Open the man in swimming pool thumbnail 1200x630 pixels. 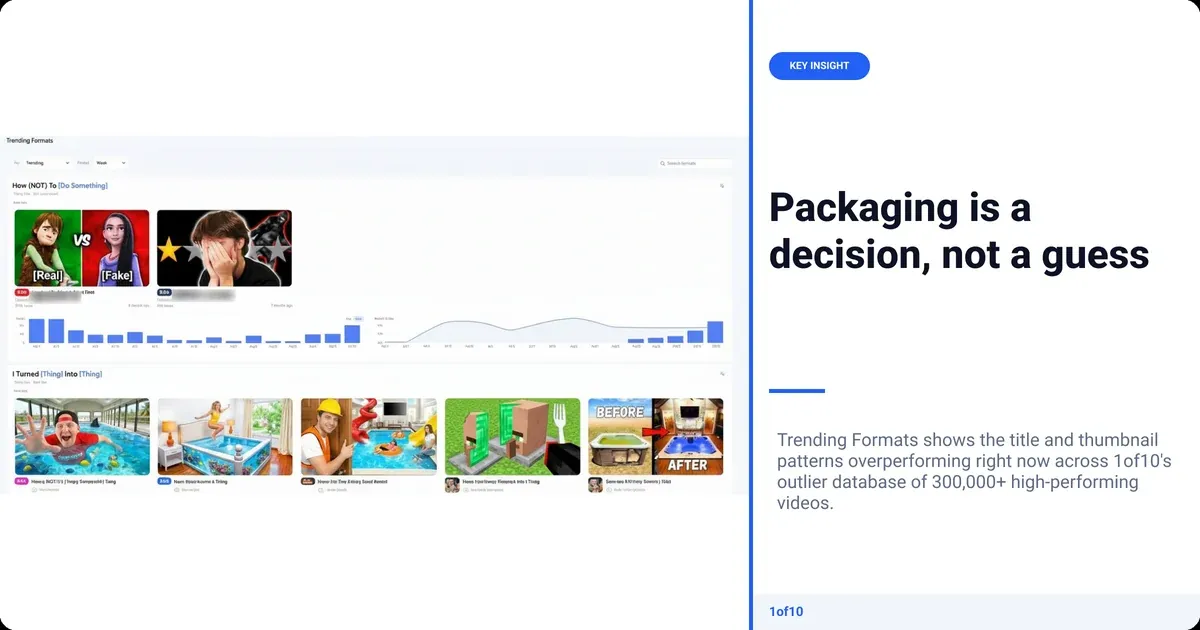(x=82, y=437)
